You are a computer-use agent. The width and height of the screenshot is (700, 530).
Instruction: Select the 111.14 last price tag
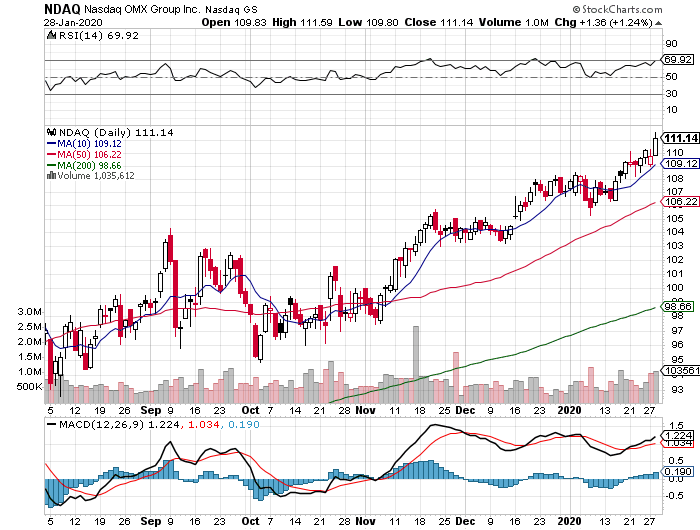pyautogui.click(x=680, y=138)
